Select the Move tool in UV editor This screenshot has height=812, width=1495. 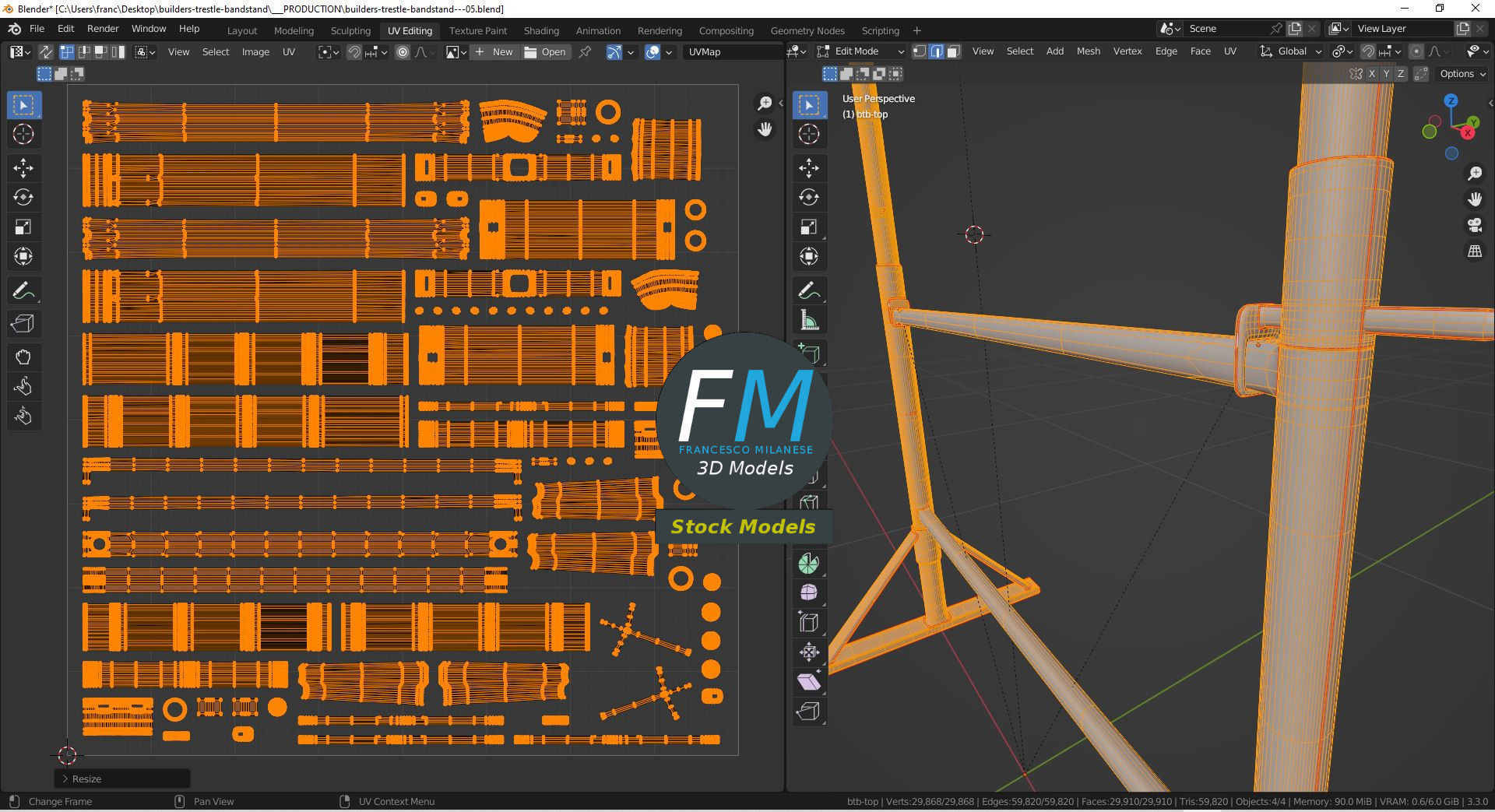pyautogui.click(x=23, y=168)
